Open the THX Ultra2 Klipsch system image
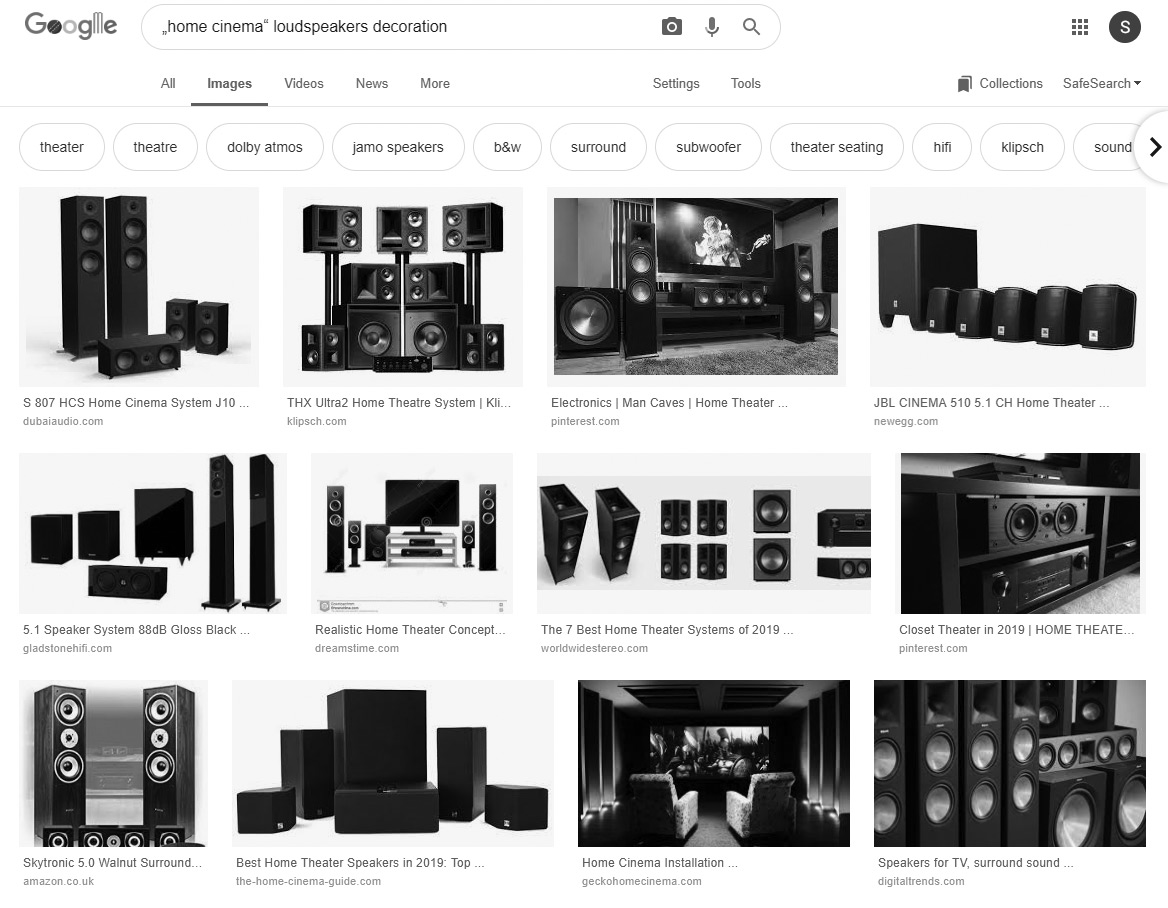1168x908 pixels. (403, 287)
